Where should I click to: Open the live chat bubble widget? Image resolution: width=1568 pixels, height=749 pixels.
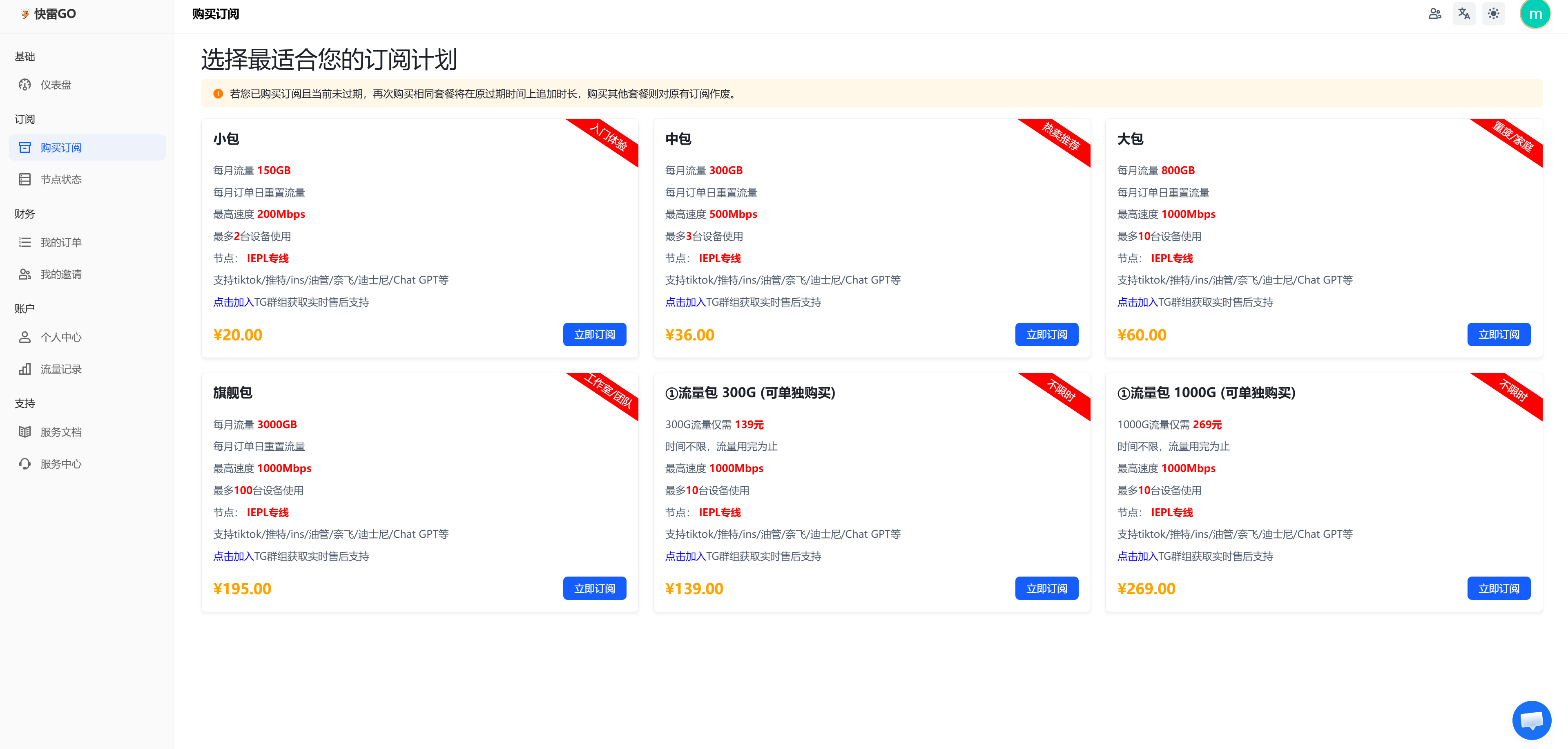pyautogui.click(x=1532, y=720)
